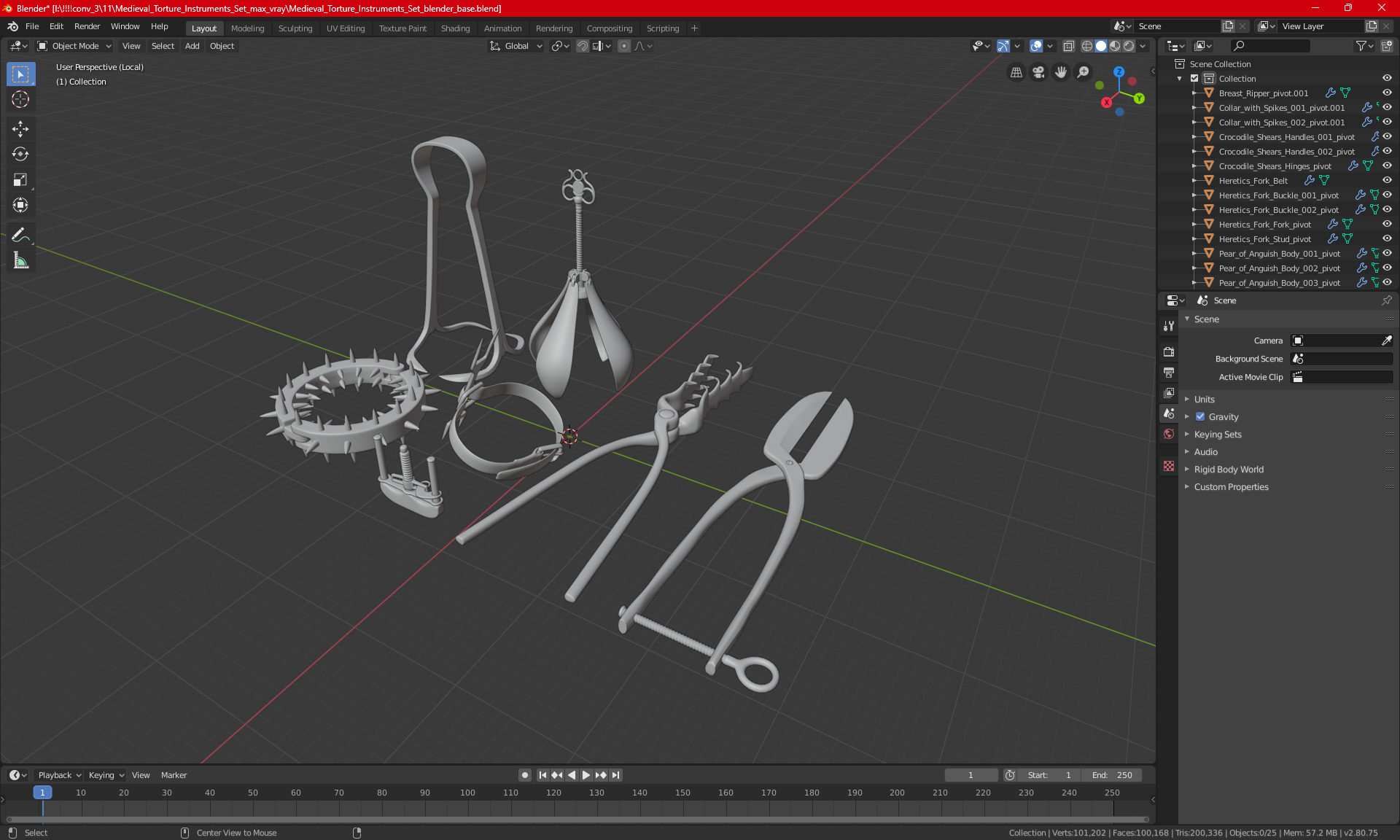The height and width of the screenshot is (840, 1400).
Task: Switch to the Sculpting workspace tab
Action: pyautogui.click(x=295, y=28)
